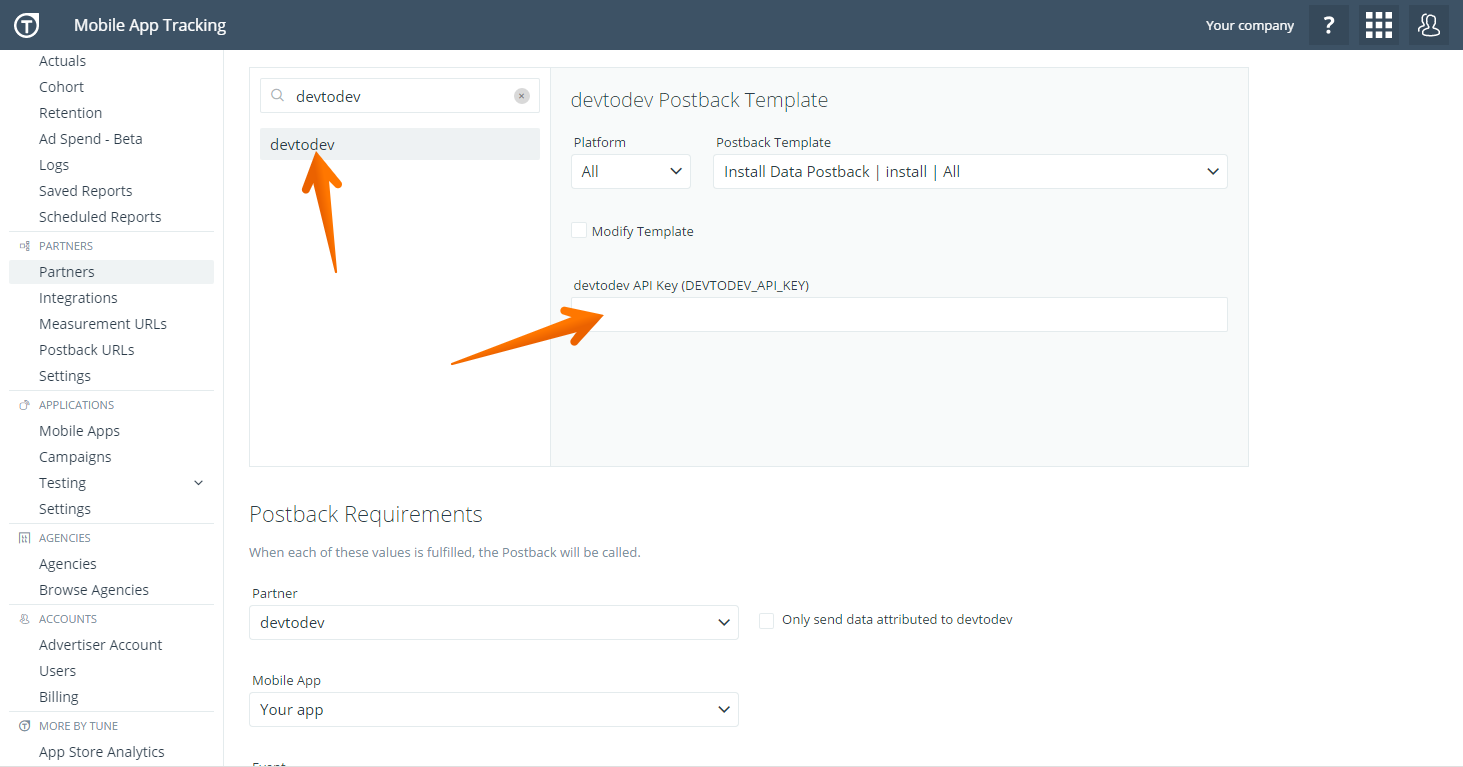Open the Ad Spend - Beta report
Image resolution: width=1463 pixels, height=767 pixels.
point(90,139)
